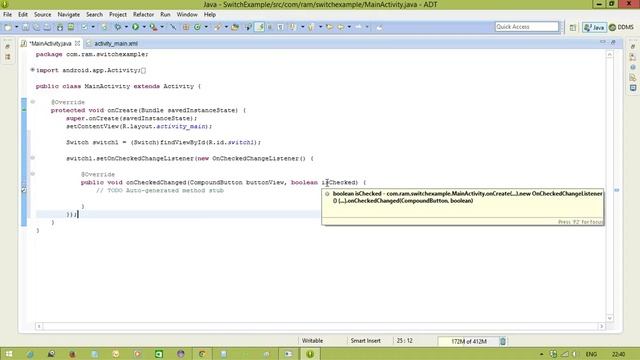This screenshot has width=640, height=360.
Task: Switch to the DDMS perspective
Action: coord(621,27)
